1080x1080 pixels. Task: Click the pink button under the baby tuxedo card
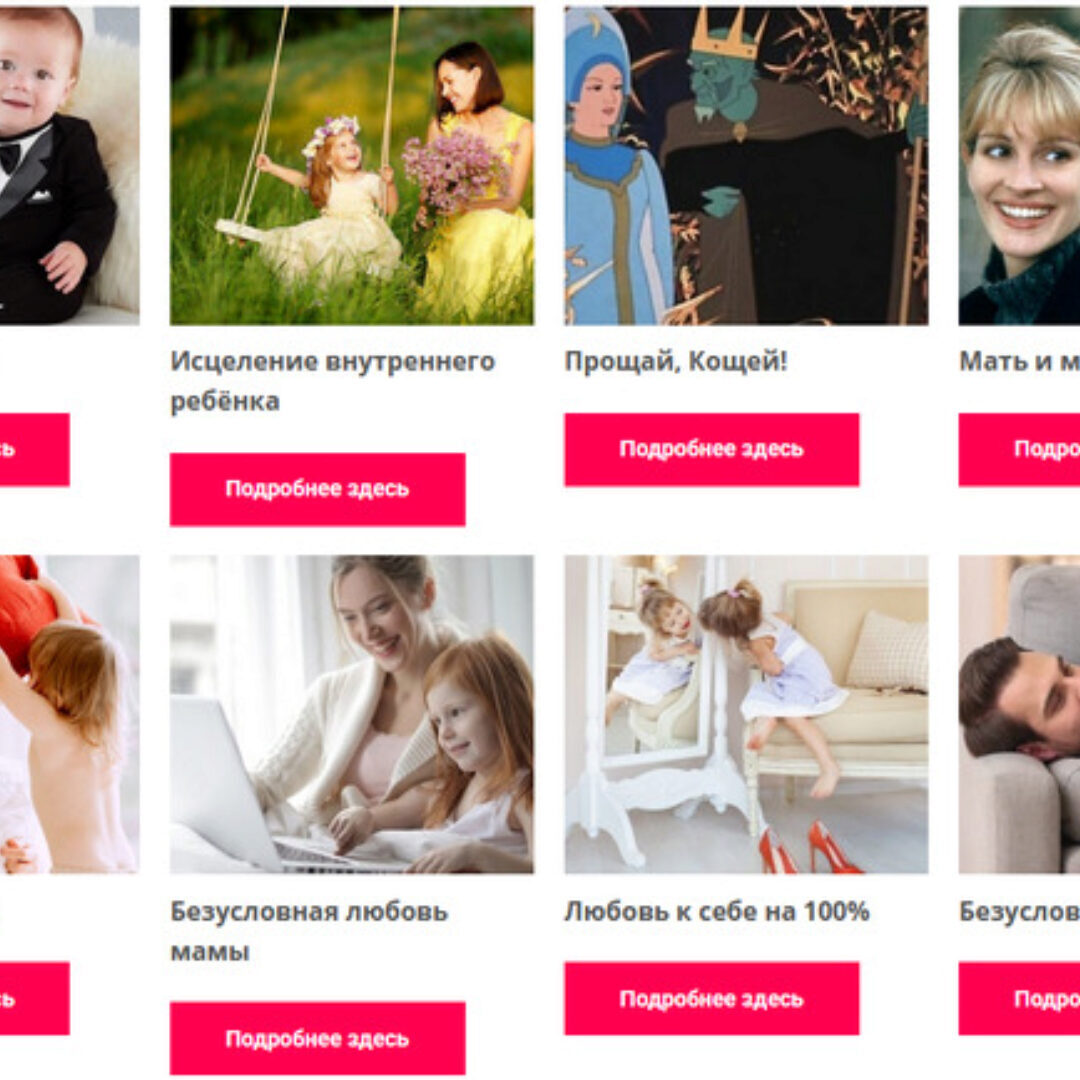pos(34,449)
